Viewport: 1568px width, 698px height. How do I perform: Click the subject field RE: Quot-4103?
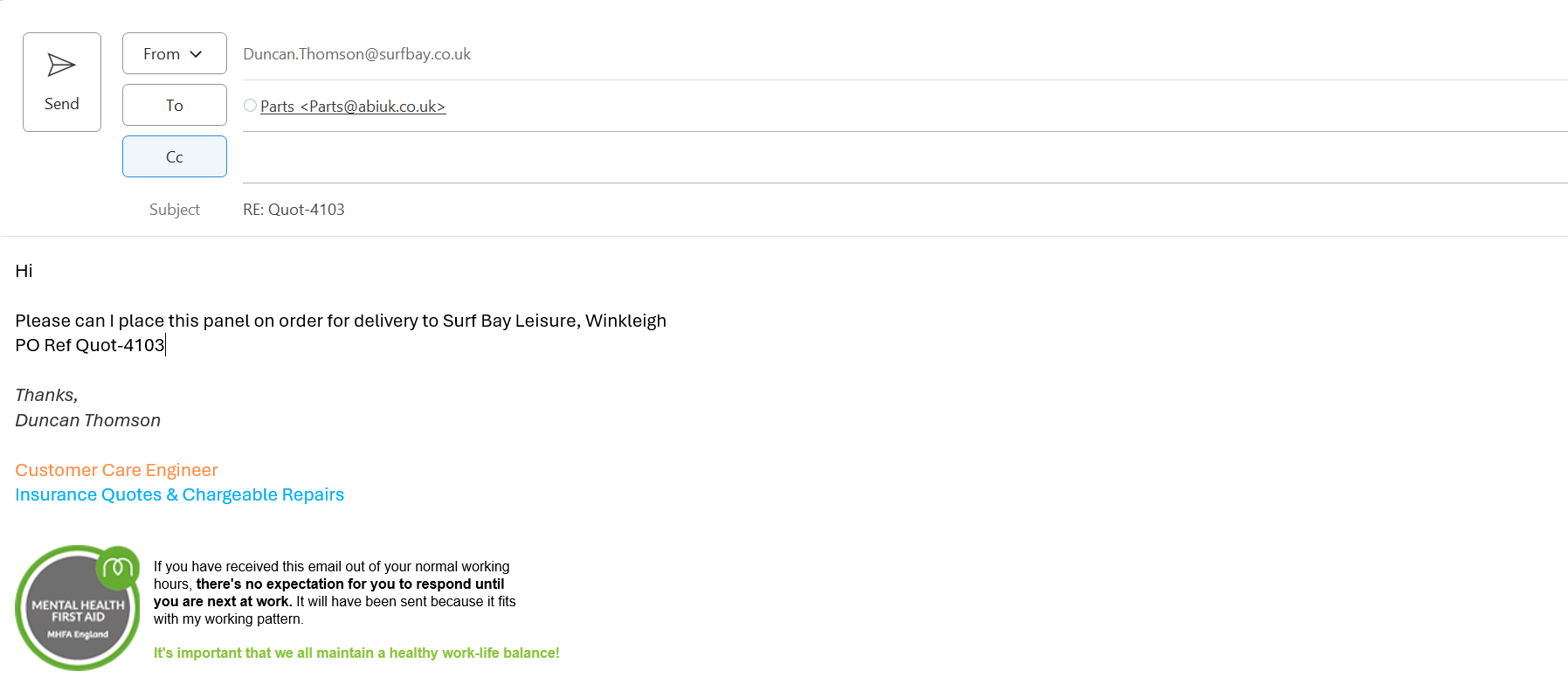point(294,210)
